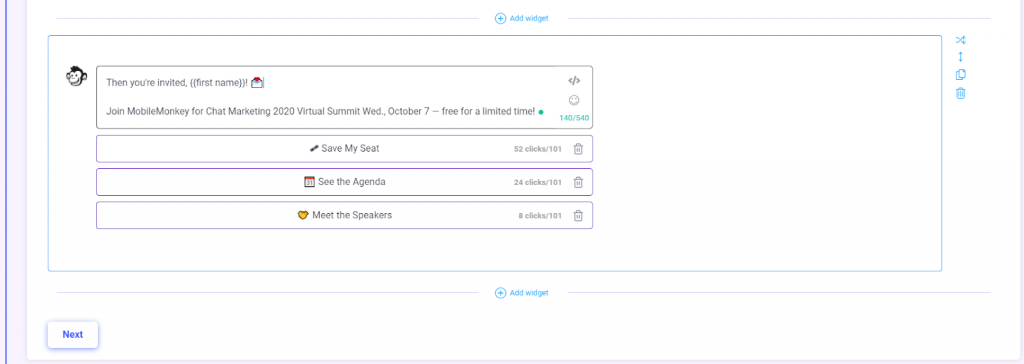Click the top Add widget plus icon
This screenshot has width=1024, height=364.
tap(500, 18)
